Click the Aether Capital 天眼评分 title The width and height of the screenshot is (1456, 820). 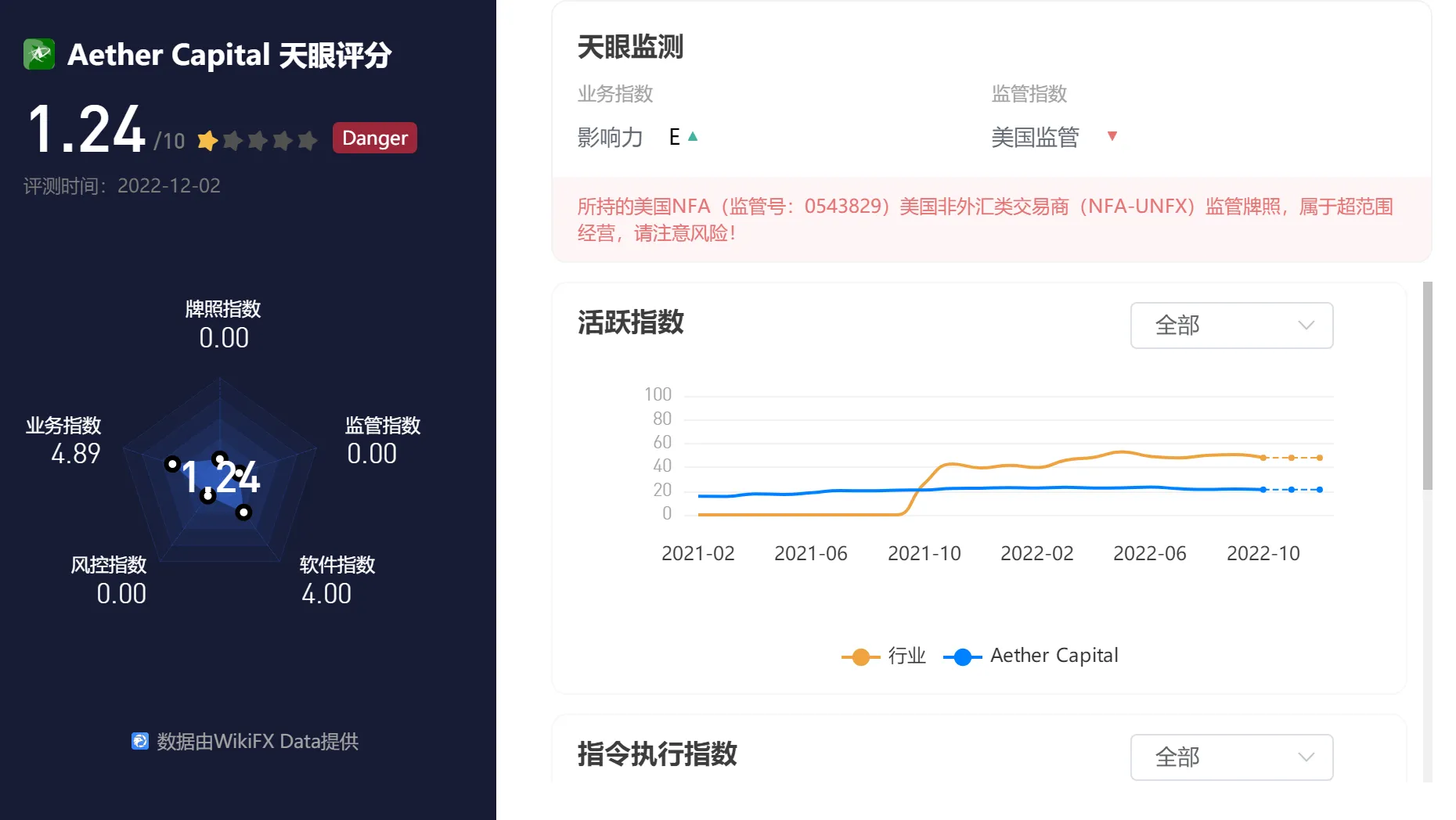[229, 55]
